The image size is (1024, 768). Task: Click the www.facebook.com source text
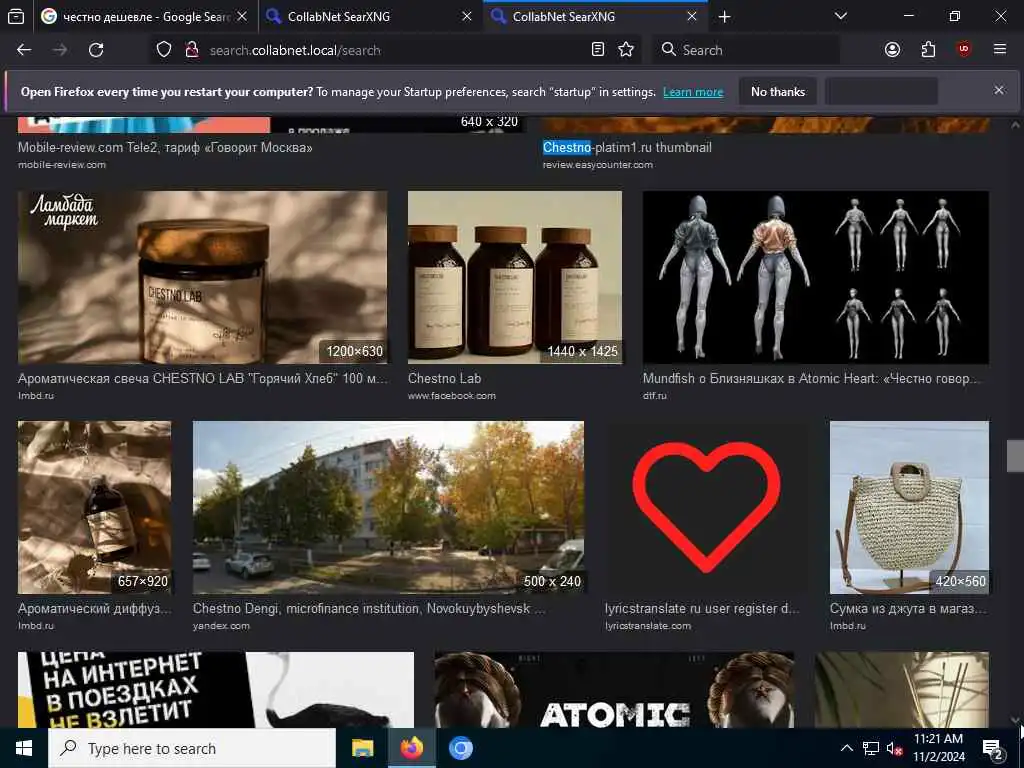(452, 395)
